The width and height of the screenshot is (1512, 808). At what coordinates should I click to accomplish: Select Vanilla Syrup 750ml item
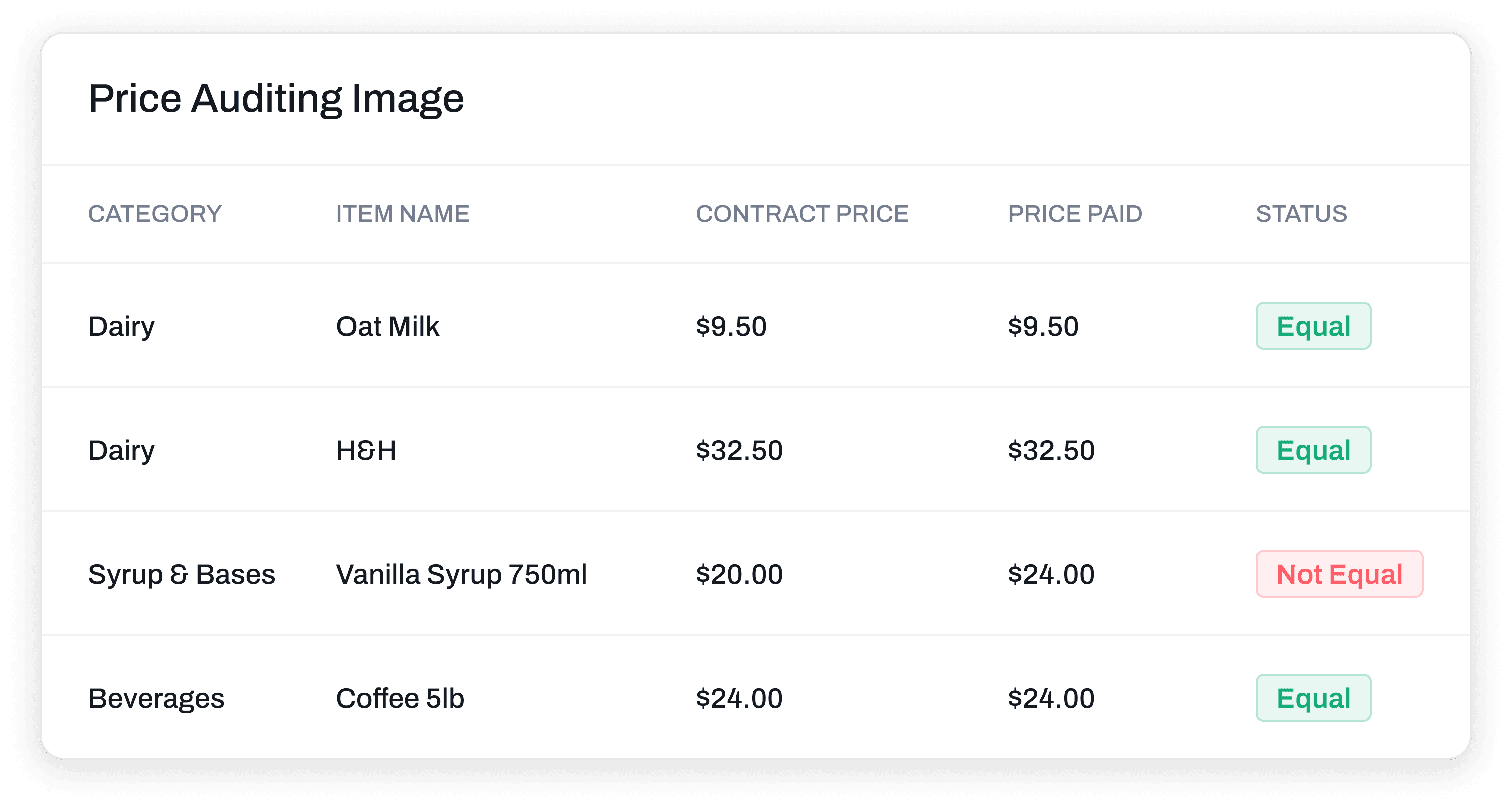click(x=461, y=575)
